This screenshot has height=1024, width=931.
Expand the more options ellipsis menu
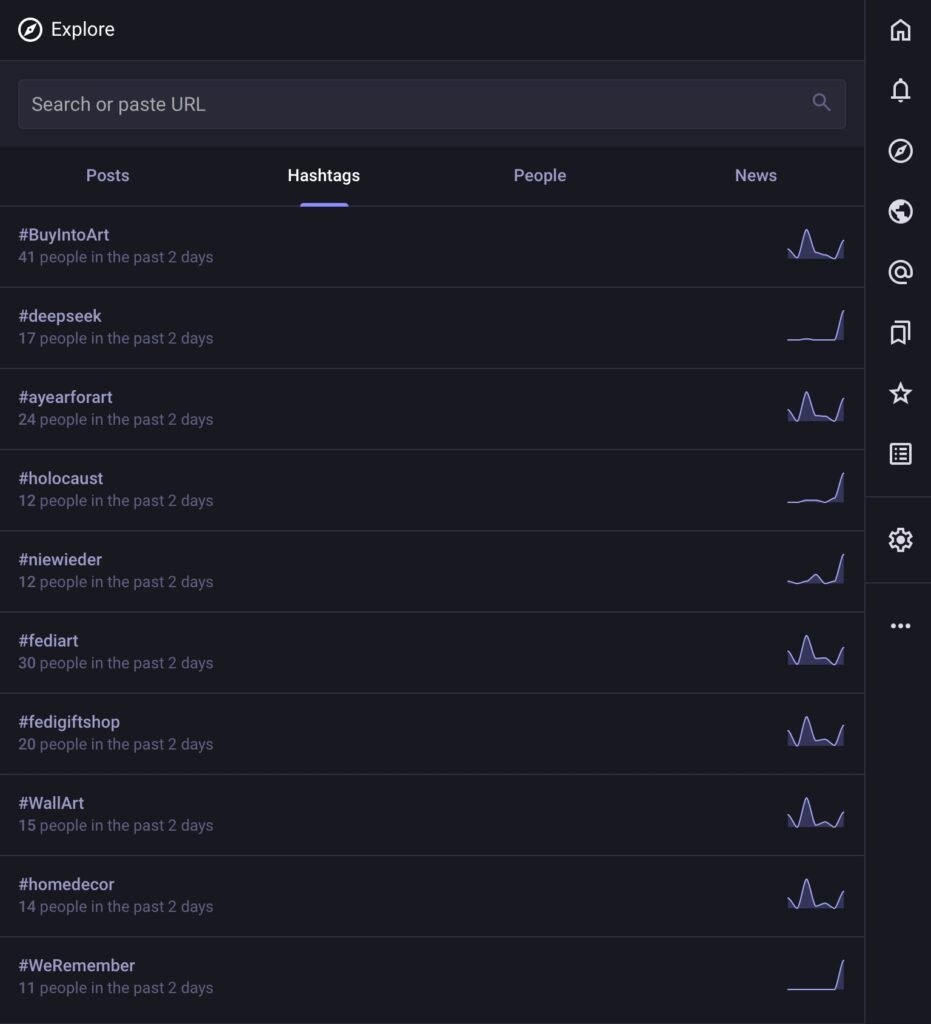click(x=900, y=626)
